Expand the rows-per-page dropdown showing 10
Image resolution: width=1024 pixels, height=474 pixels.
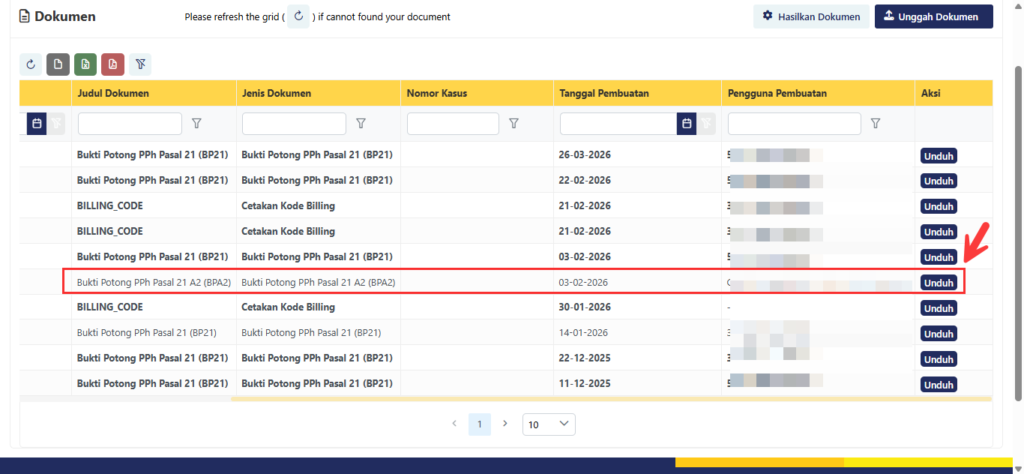click(549, 424)
